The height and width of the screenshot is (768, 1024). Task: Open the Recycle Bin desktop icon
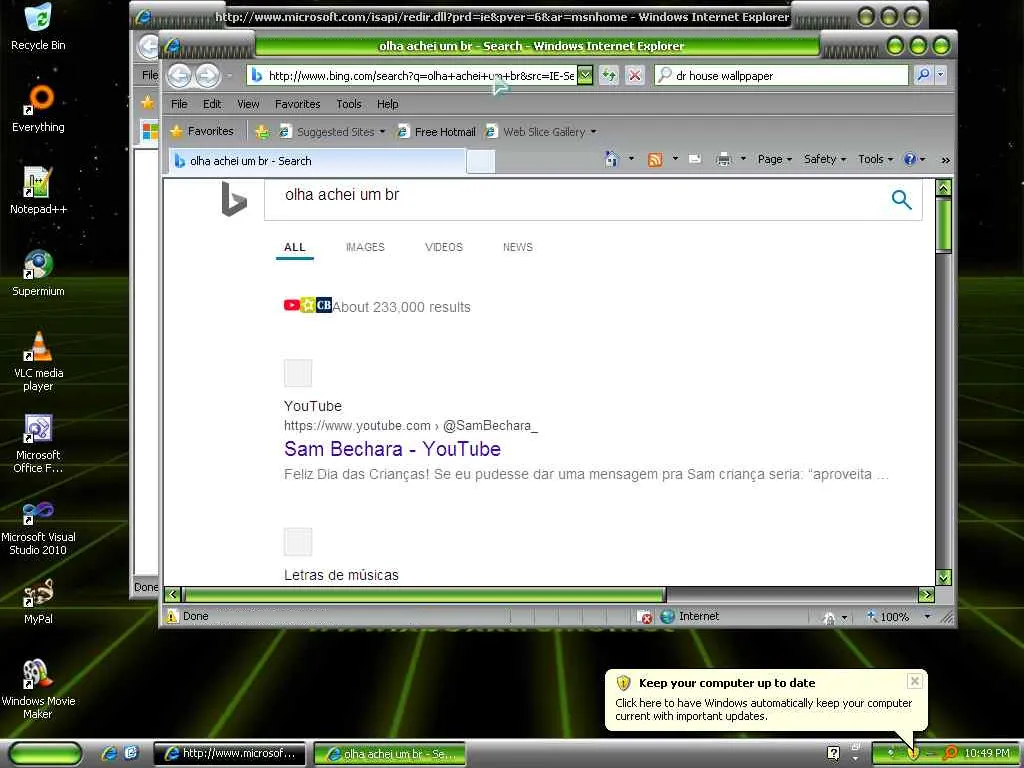click(x=39, y=27)
